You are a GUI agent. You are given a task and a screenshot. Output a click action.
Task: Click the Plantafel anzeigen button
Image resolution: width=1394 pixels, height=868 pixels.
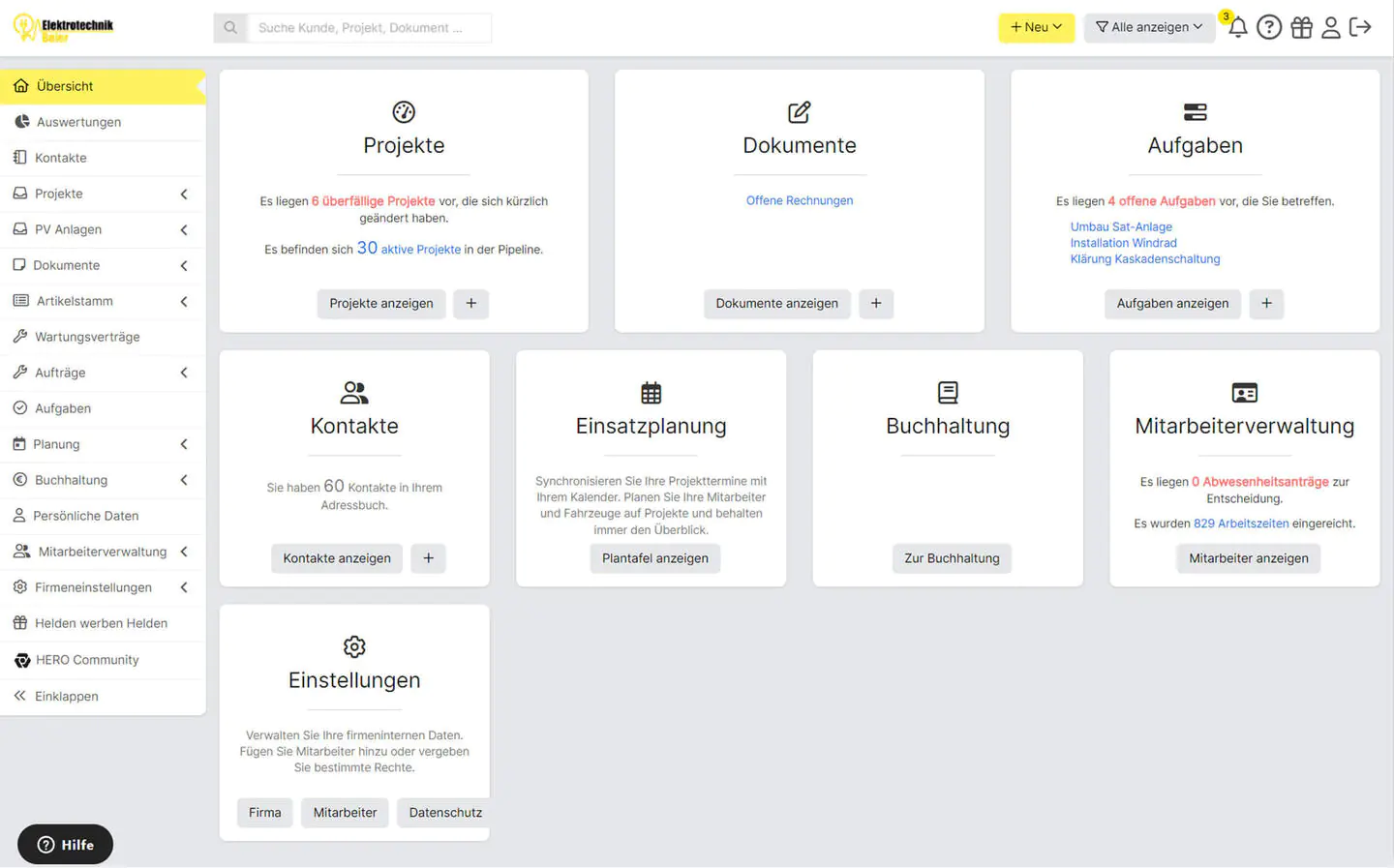pyautogui.click(x=655, y=558)
